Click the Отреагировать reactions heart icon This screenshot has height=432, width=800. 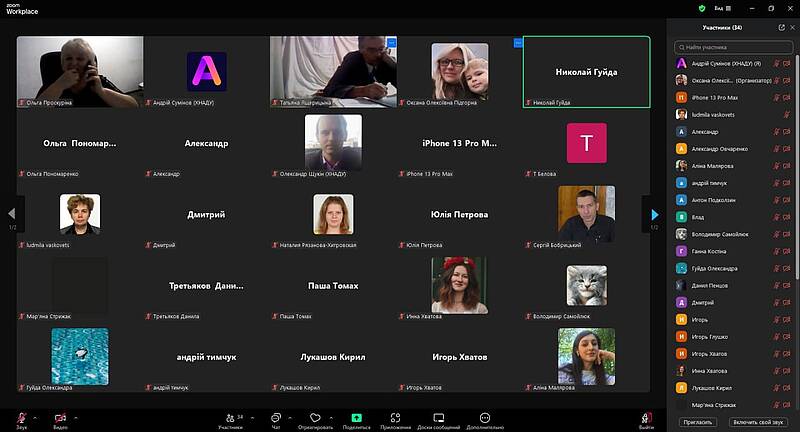pyautogui.click(x=314, y=416)
